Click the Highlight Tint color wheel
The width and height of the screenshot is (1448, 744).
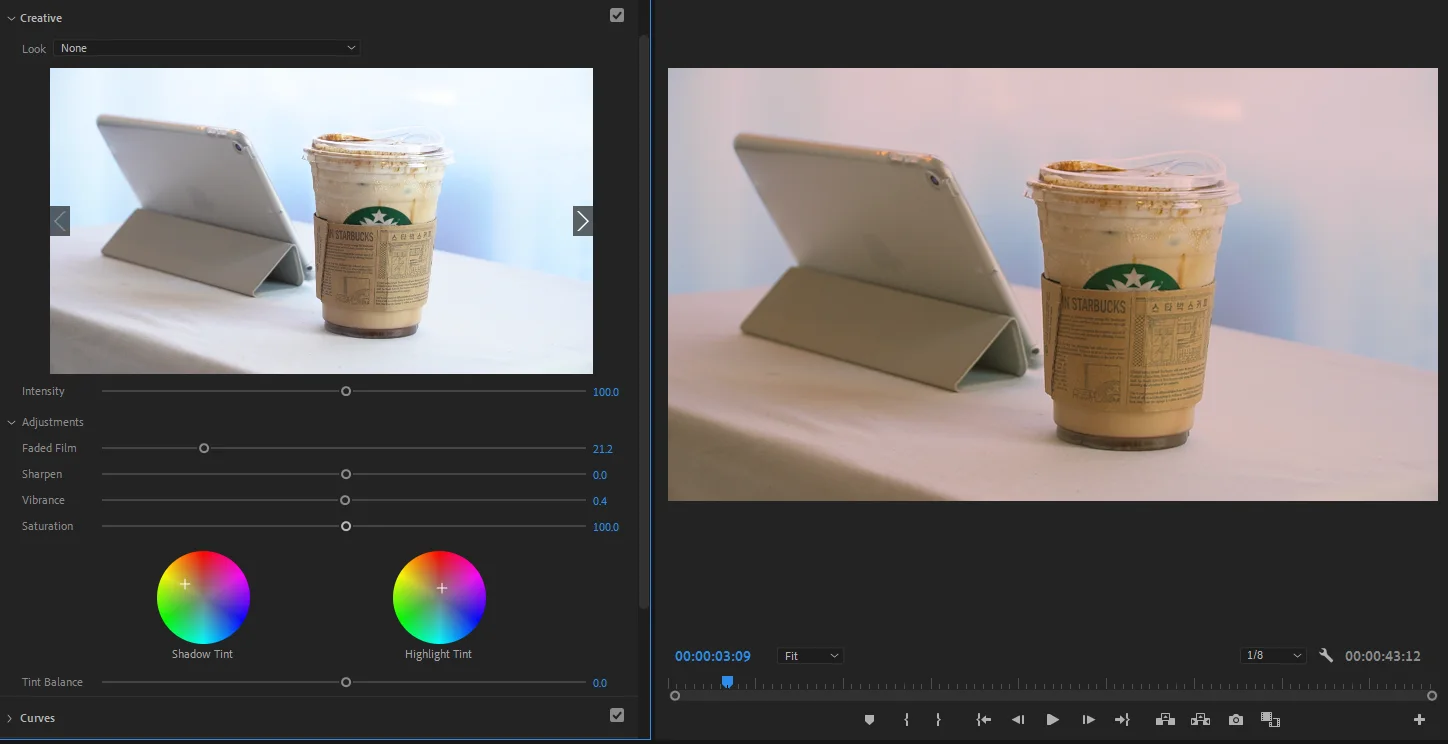click(439, 597)
